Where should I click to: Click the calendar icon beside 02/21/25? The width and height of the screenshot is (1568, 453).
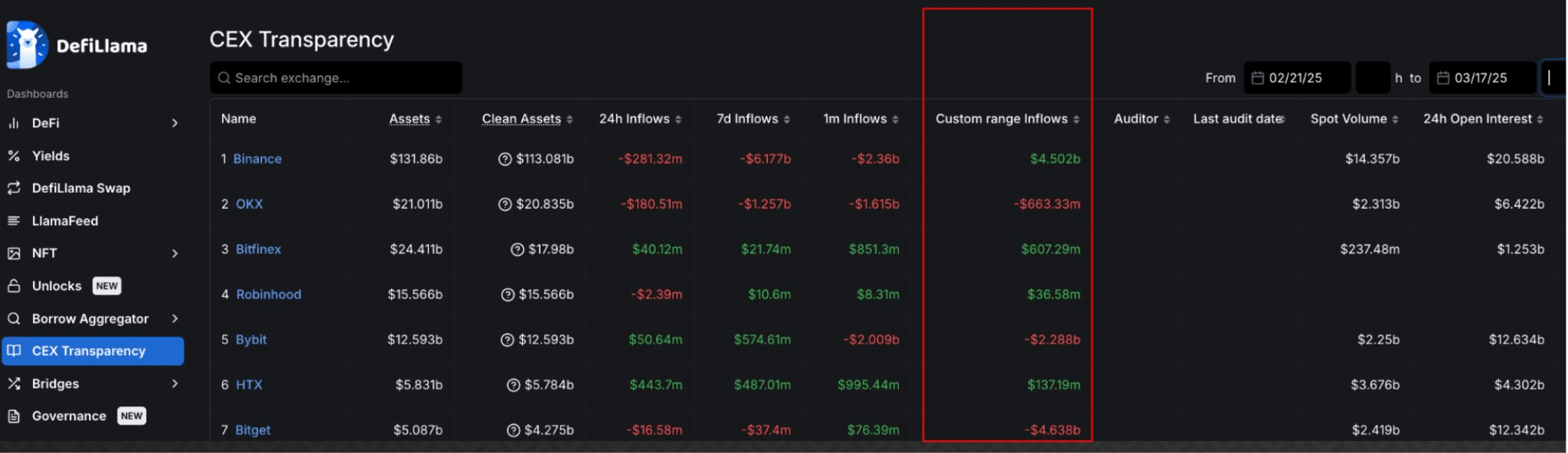point(1257,78)
